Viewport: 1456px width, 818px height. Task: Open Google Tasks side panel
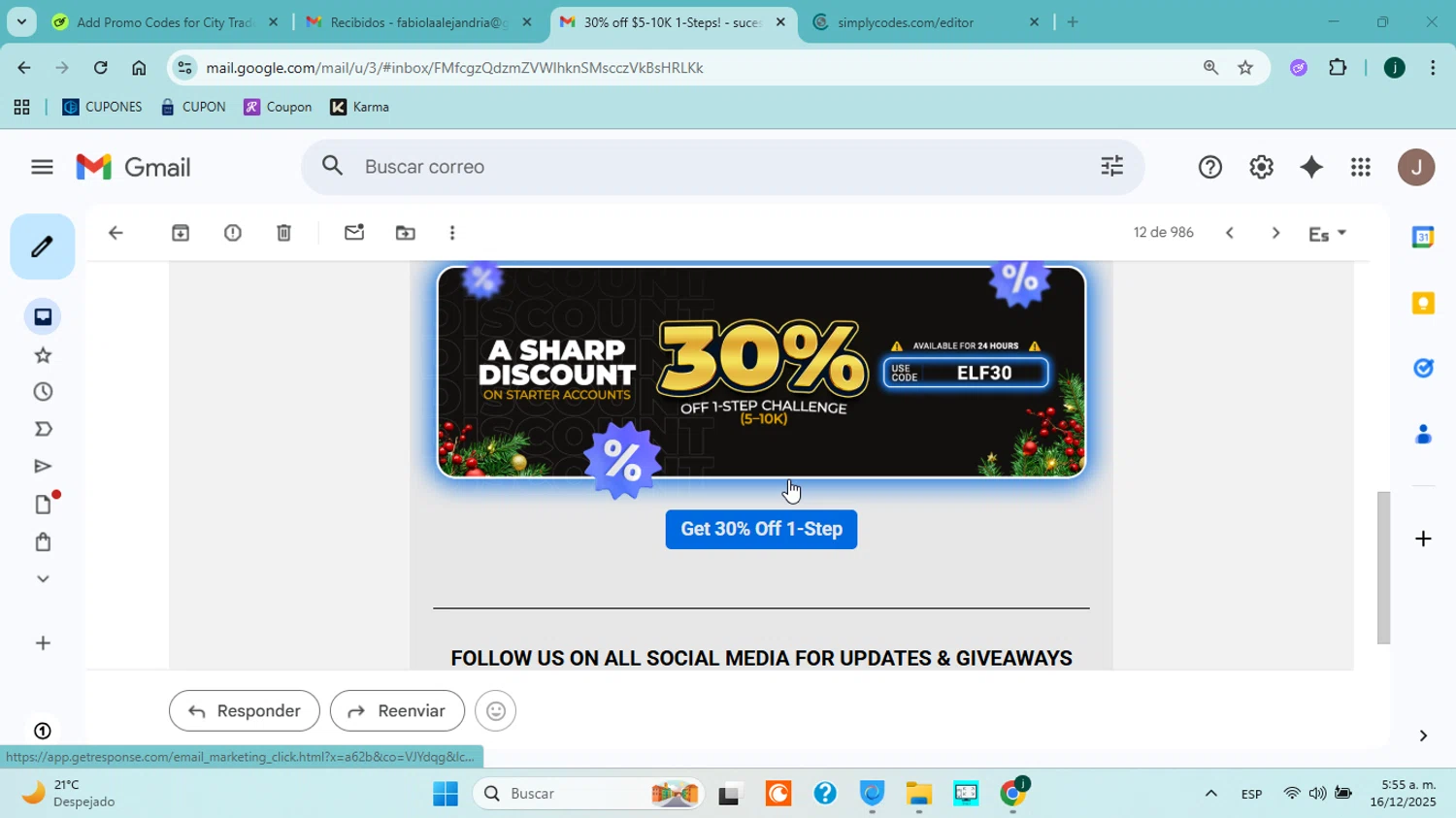point(1423,368)
